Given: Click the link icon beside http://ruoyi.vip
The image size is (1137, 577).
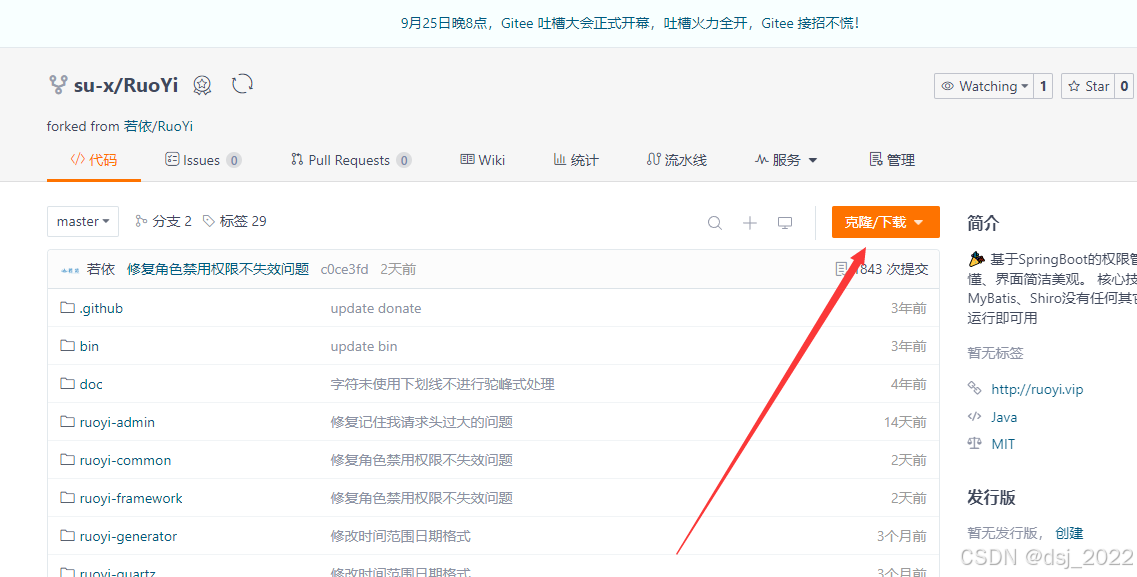Looking at the screenshot, I should click(x=975, y=389).
